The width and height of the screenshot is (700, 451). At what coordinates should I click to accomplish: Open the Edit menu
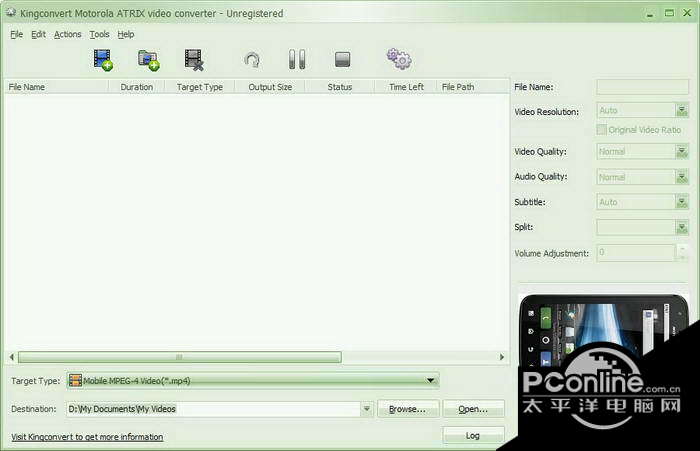38,34
